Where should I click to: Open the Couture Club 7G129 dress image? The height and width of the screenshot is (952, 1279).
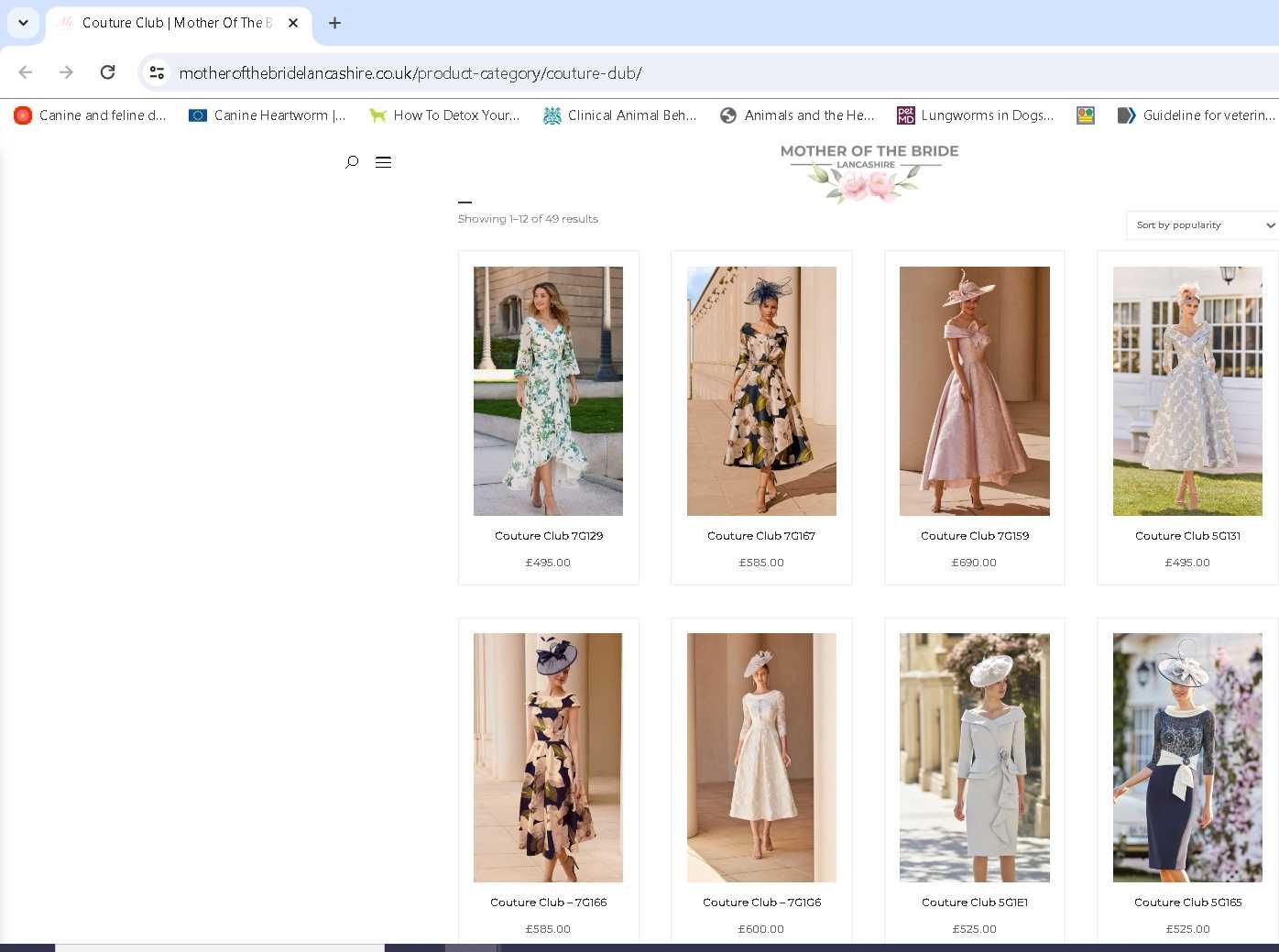(x=548, y=391)
